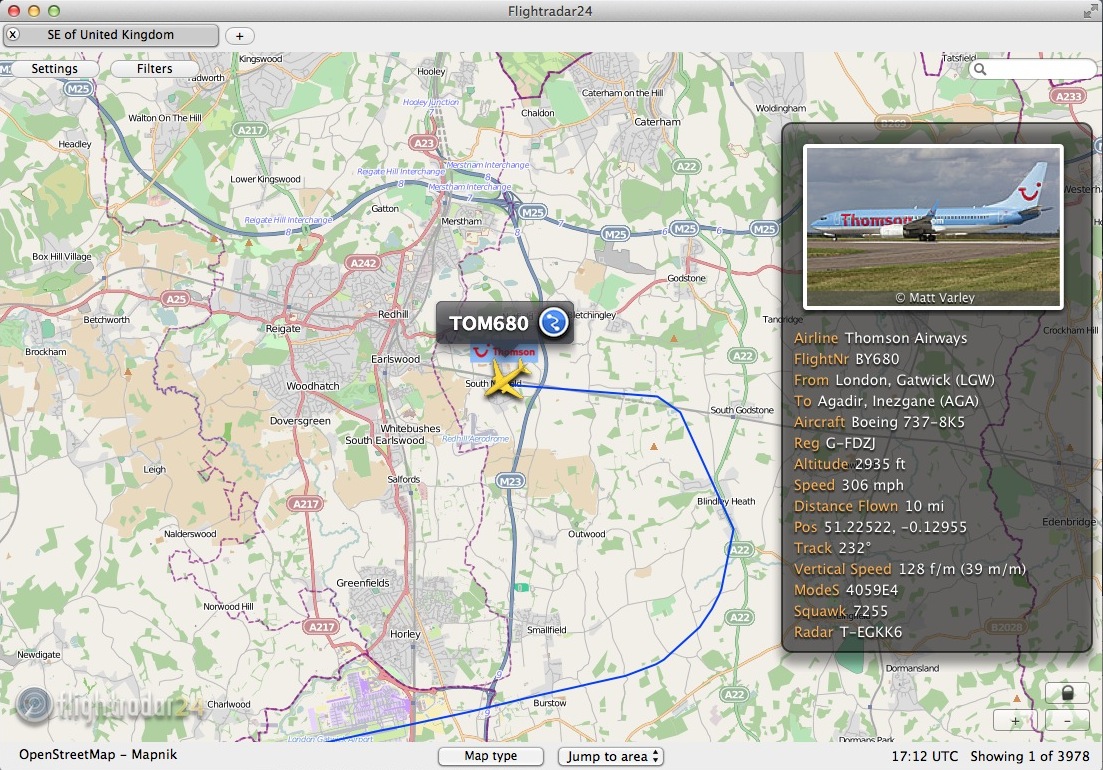Open the Map type selector
The image size is (1103, 770).
click(490, 756)
